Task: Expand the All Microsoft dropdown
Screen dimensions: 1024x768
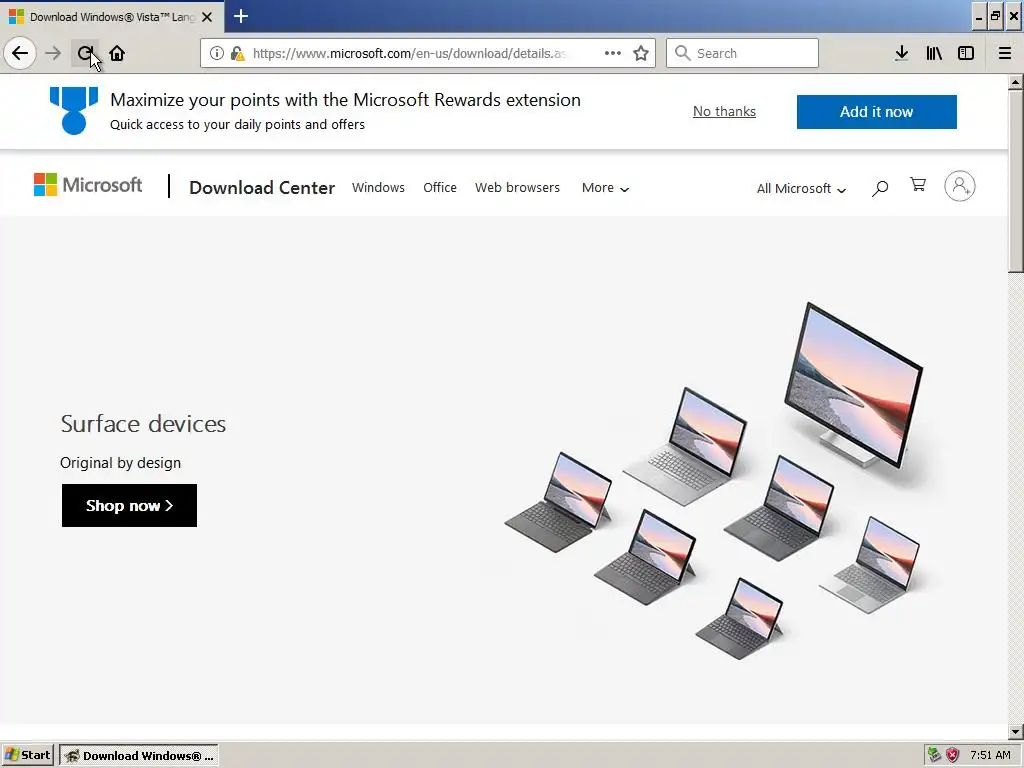Action: pos(801,188)
